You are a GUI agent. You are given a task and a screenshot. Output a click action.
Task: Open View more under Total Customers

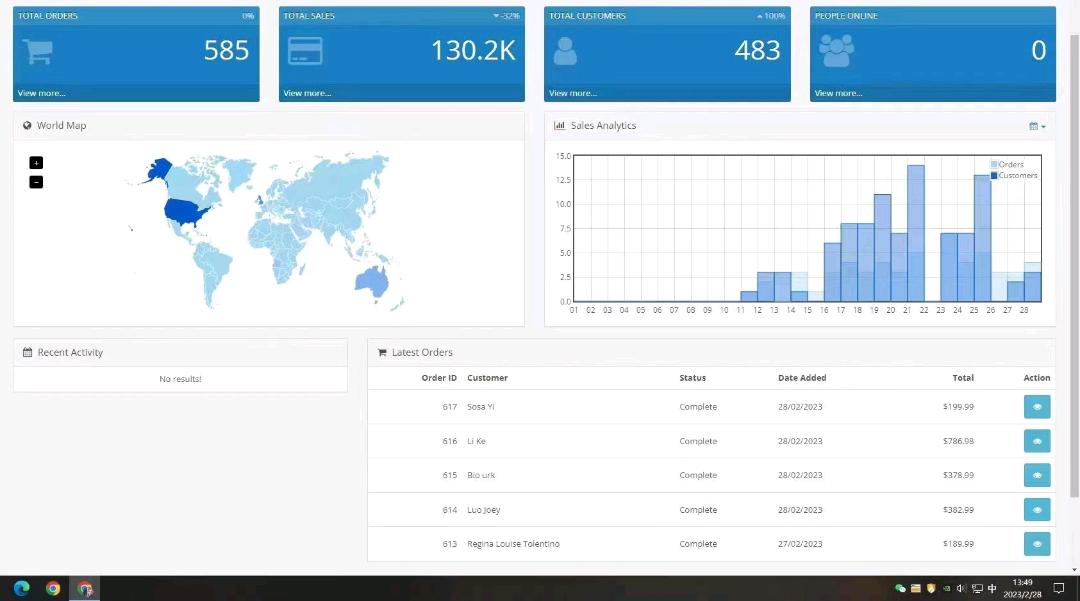[573, 93]
